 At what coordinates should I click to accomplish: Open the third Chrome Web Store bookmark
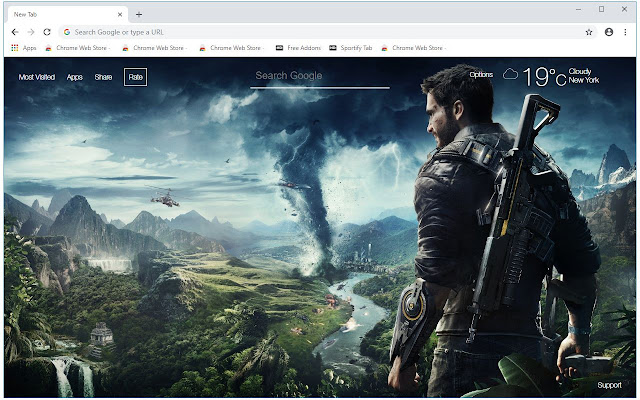pyautogui.click(x=232, y=48)
